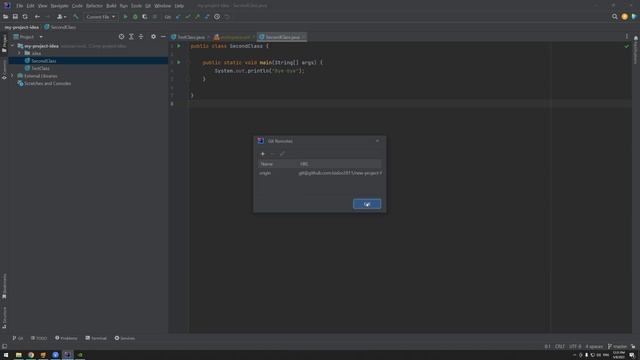640x360 pixels.
Task: Click the Back navigation arrow
Action: [x=37, y=17]
